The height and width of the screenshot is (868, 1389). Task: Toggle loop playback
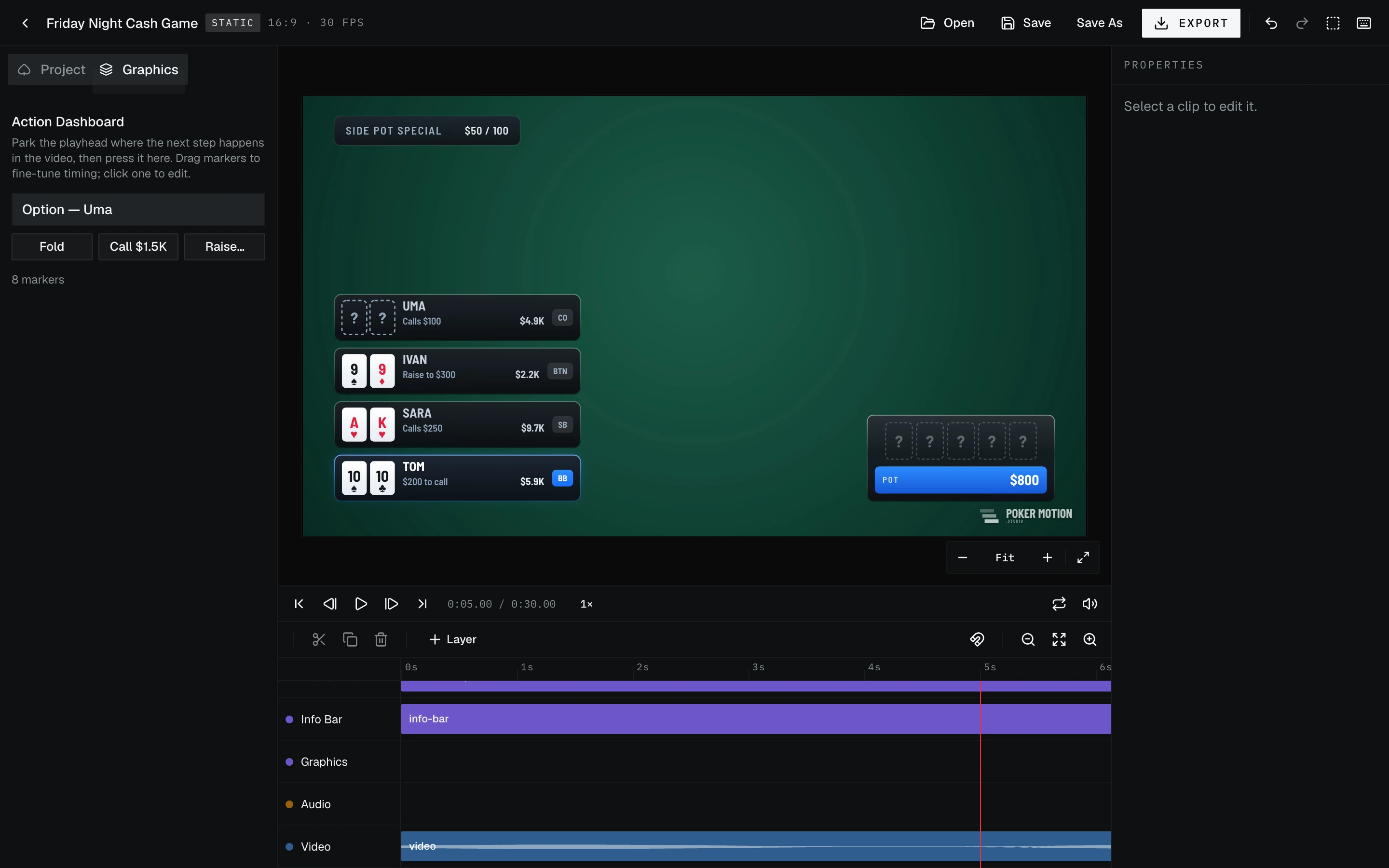point(1059,604)
